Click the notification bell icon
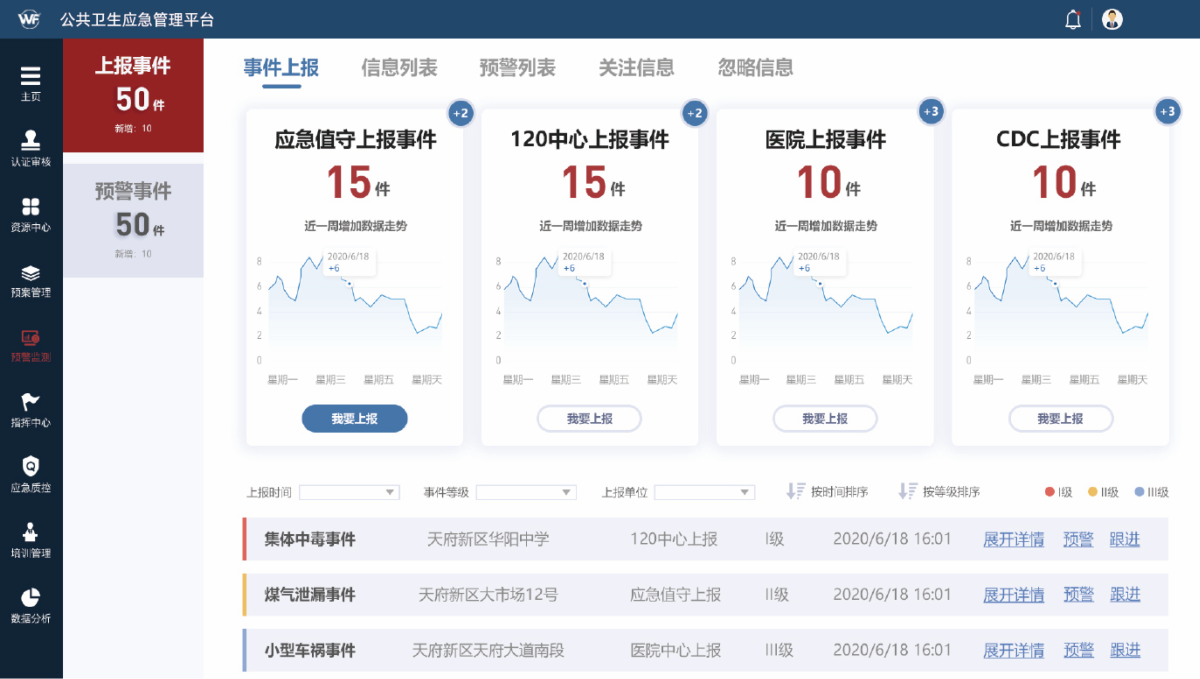 [x=1073, y=19]
